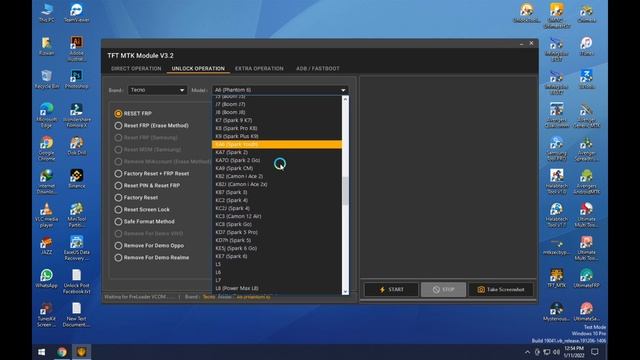
Task: Open TeamViewer desktop shortcut
Action: [x=76, y=13]
